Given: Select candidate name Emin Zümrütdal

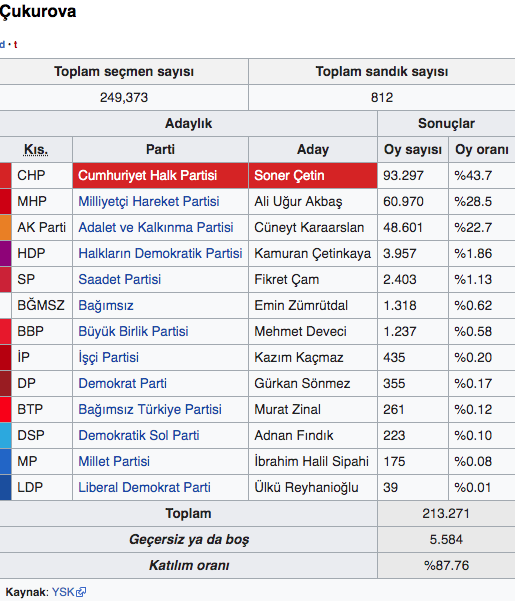Looking at the screenshot, I should [x=301, y=305].
